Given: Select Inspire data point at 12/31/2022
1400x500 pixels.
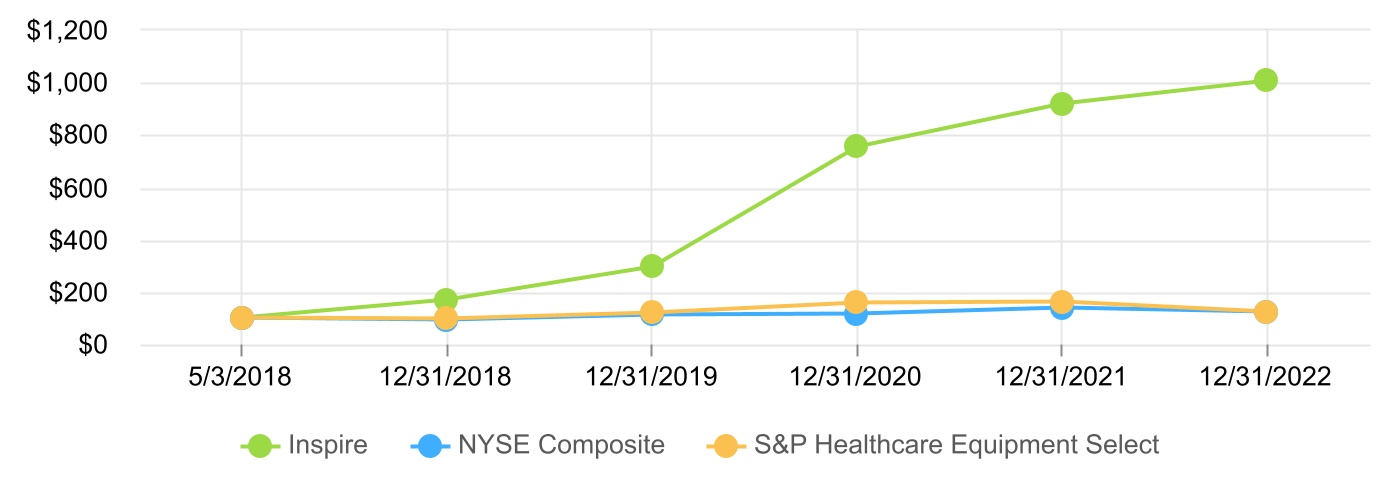Looking at the screenshot, I should pos(1266,80).
